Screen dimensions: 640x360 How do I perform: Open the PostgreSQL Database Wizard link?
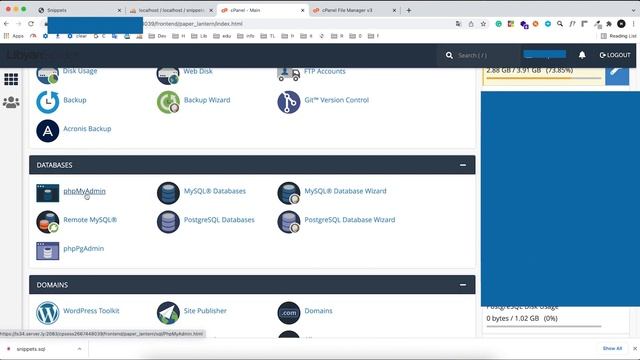click(x=350, y=220)
